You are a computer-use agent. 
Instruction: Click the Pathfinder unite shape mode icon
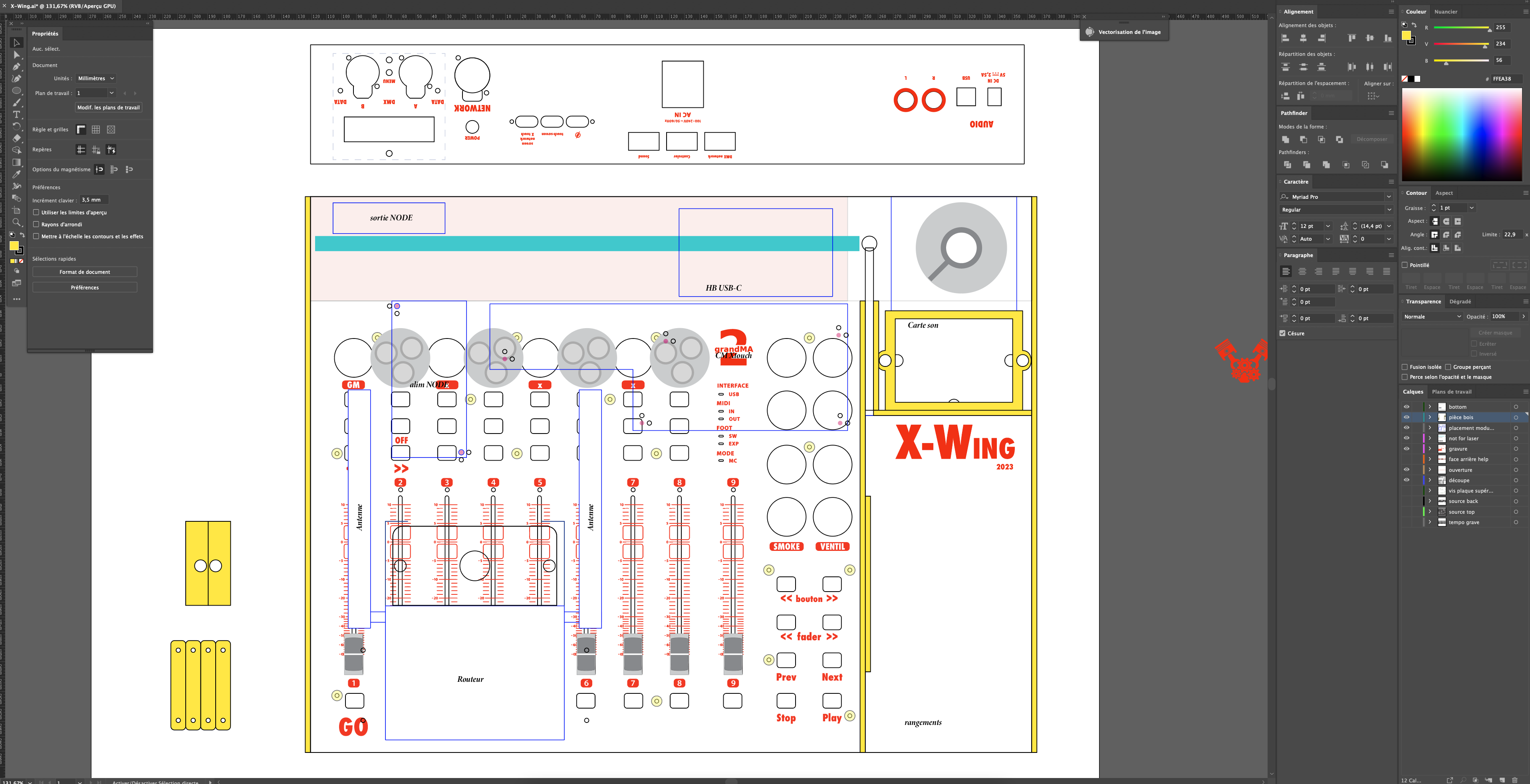pyautogui.click(x=1285, y=139)
